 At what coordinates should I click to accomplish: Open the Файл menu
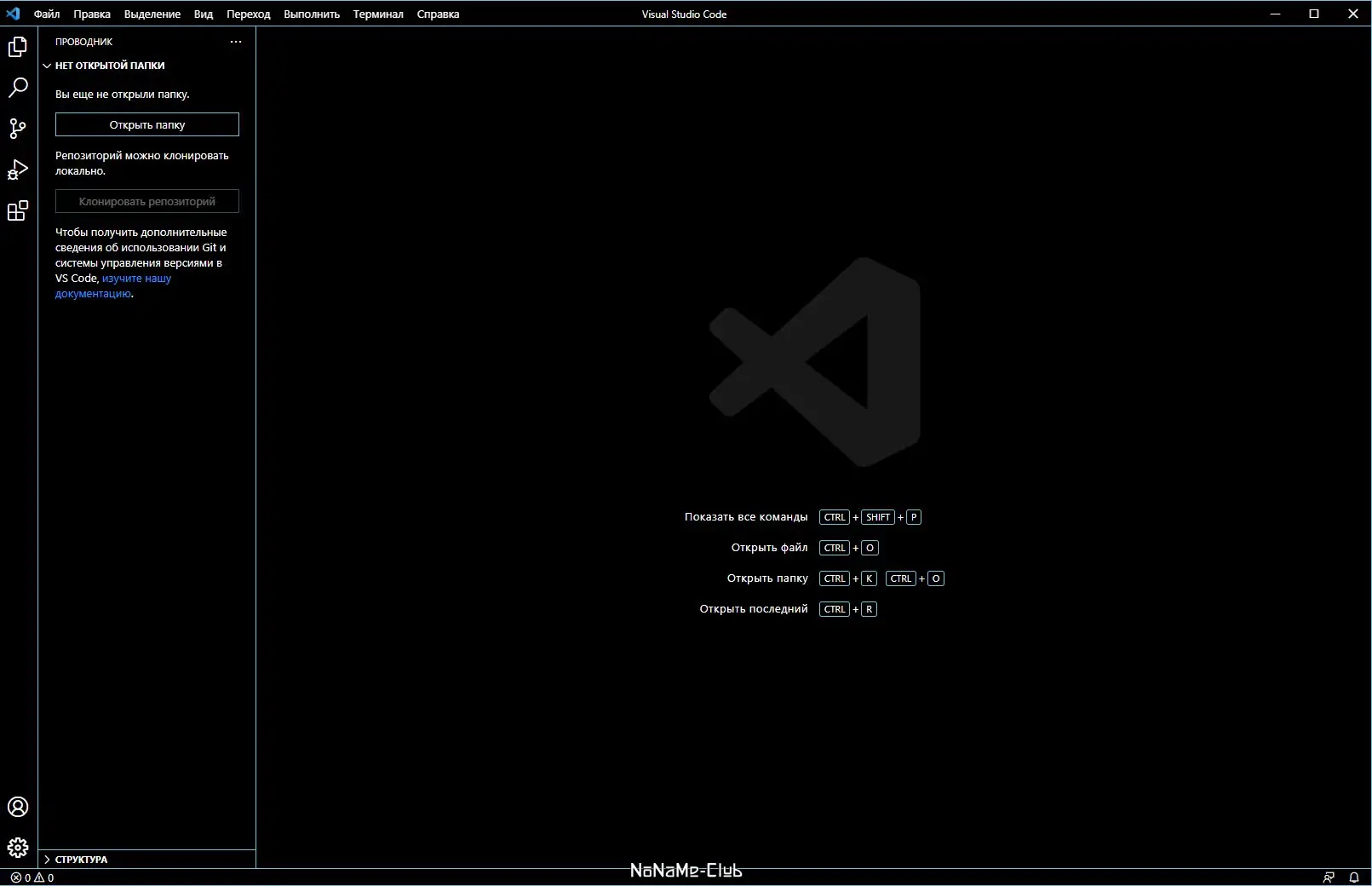pos(47,14)
